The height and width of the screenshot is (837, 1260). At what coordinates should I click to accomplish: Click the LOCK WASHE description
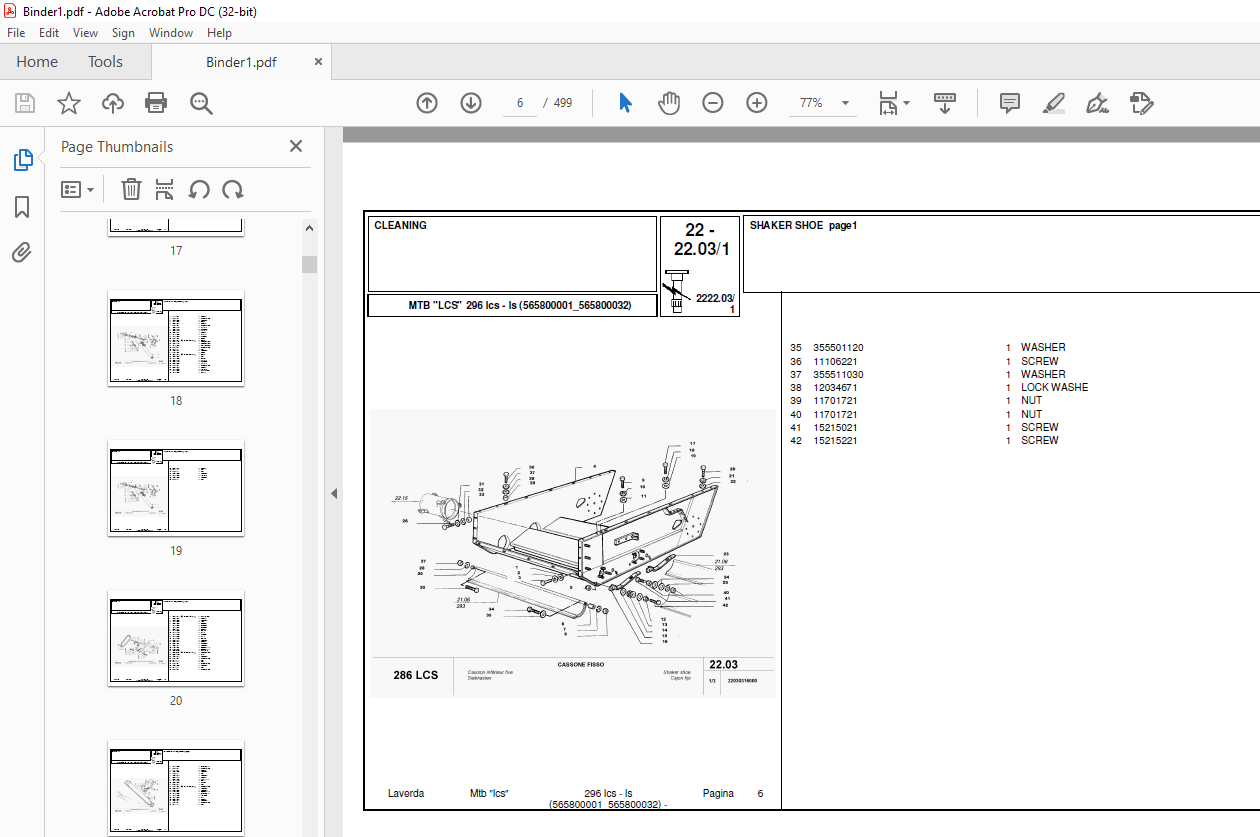(x=1054, y=387)
